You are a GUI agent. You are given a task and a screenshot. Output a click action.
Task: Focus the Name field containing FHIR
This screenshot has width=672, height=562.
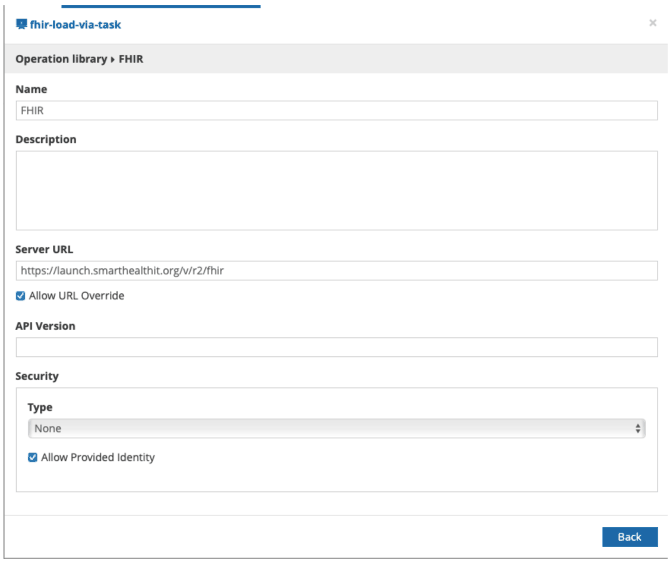coord(336,111)
